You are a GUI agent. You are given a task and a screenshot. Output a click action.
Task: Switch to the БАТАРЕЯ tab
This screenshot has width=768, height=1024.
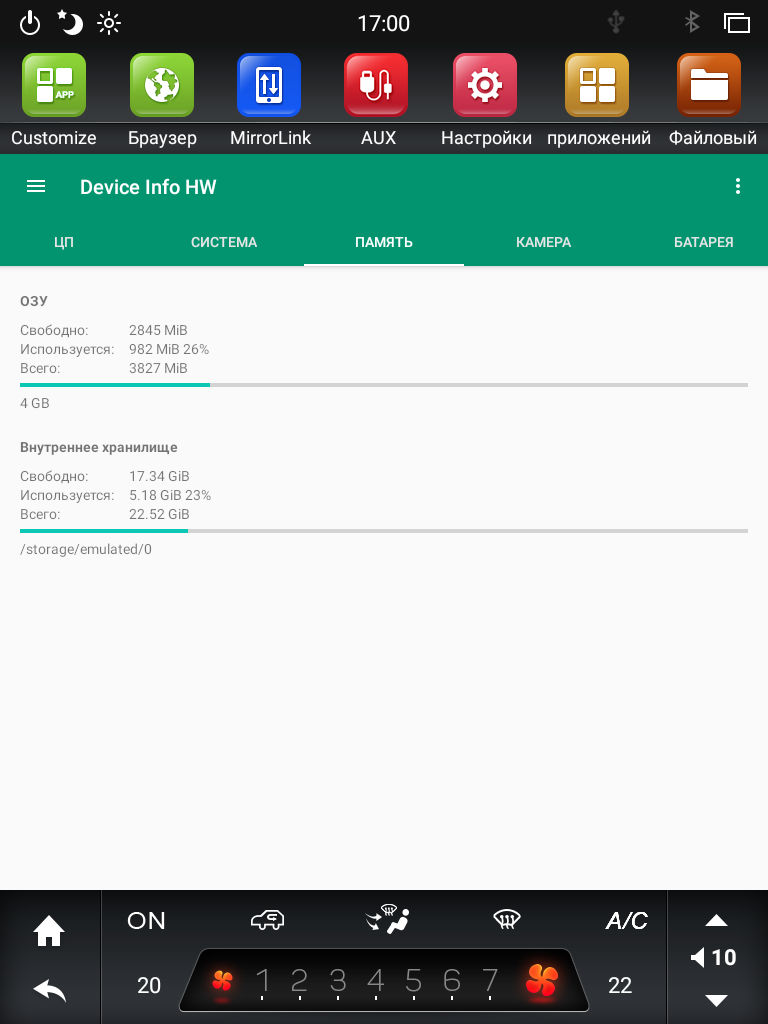coord(703,242)
